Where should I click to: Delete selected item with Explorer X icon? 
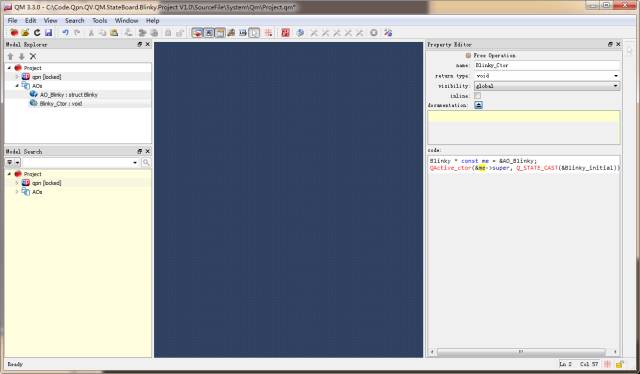(33, 56)
